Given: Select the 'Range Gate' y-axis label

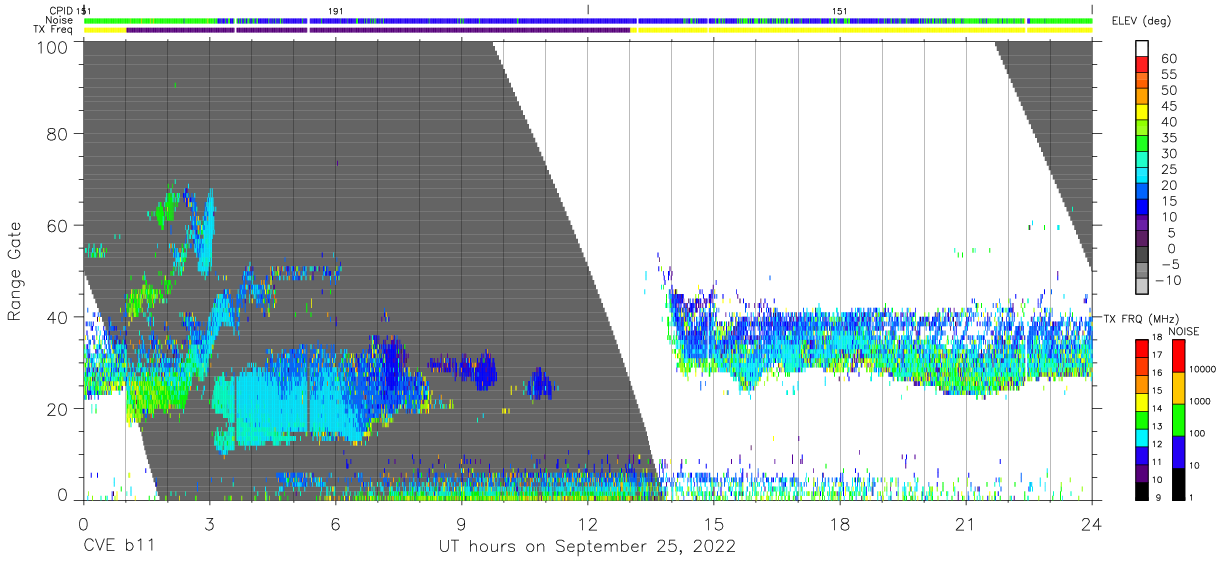Looking at the screenshot, I should (x=16, y=271).
